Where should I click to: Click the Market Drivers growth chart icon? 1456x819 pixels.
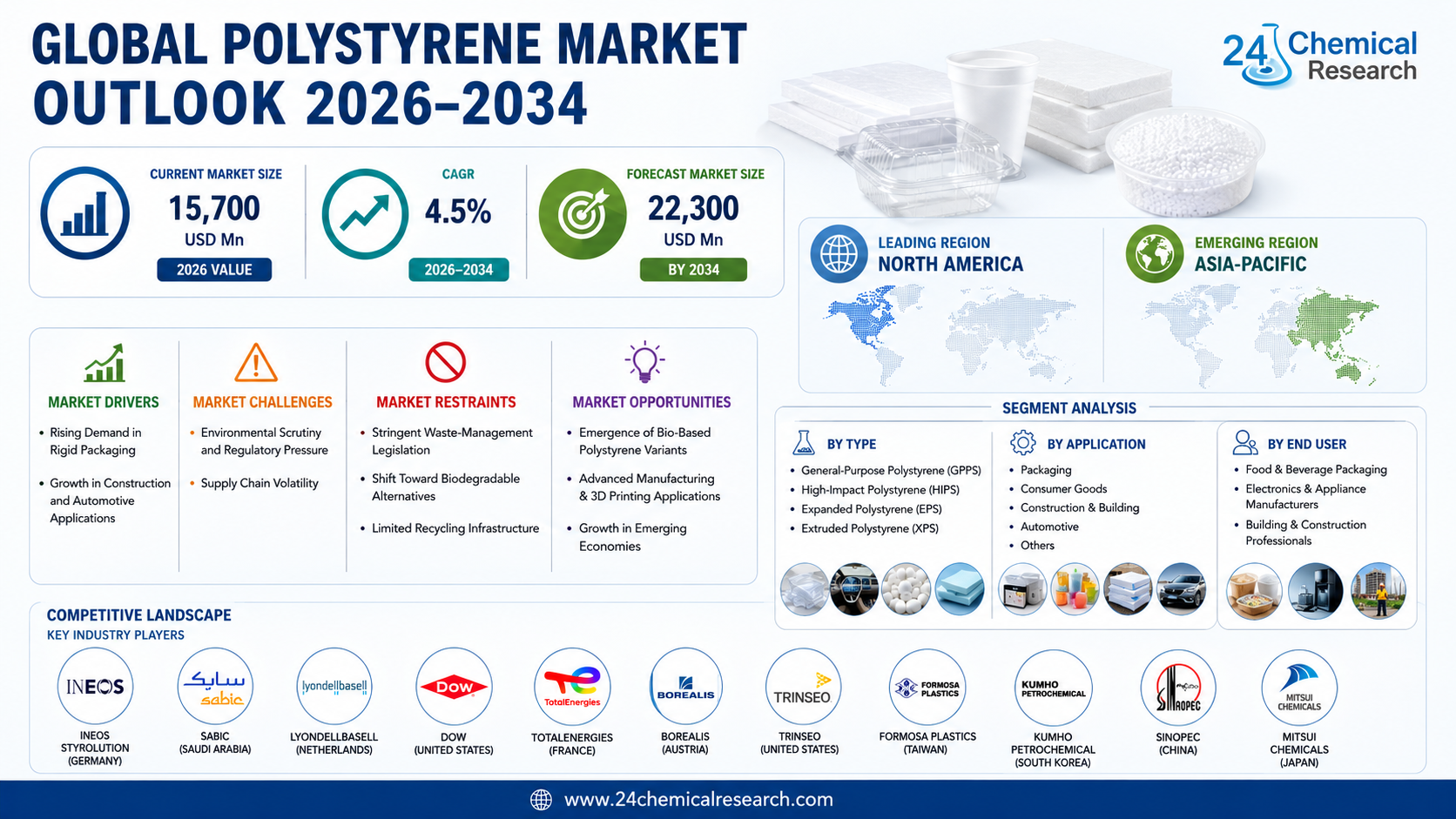click(104, 363)
